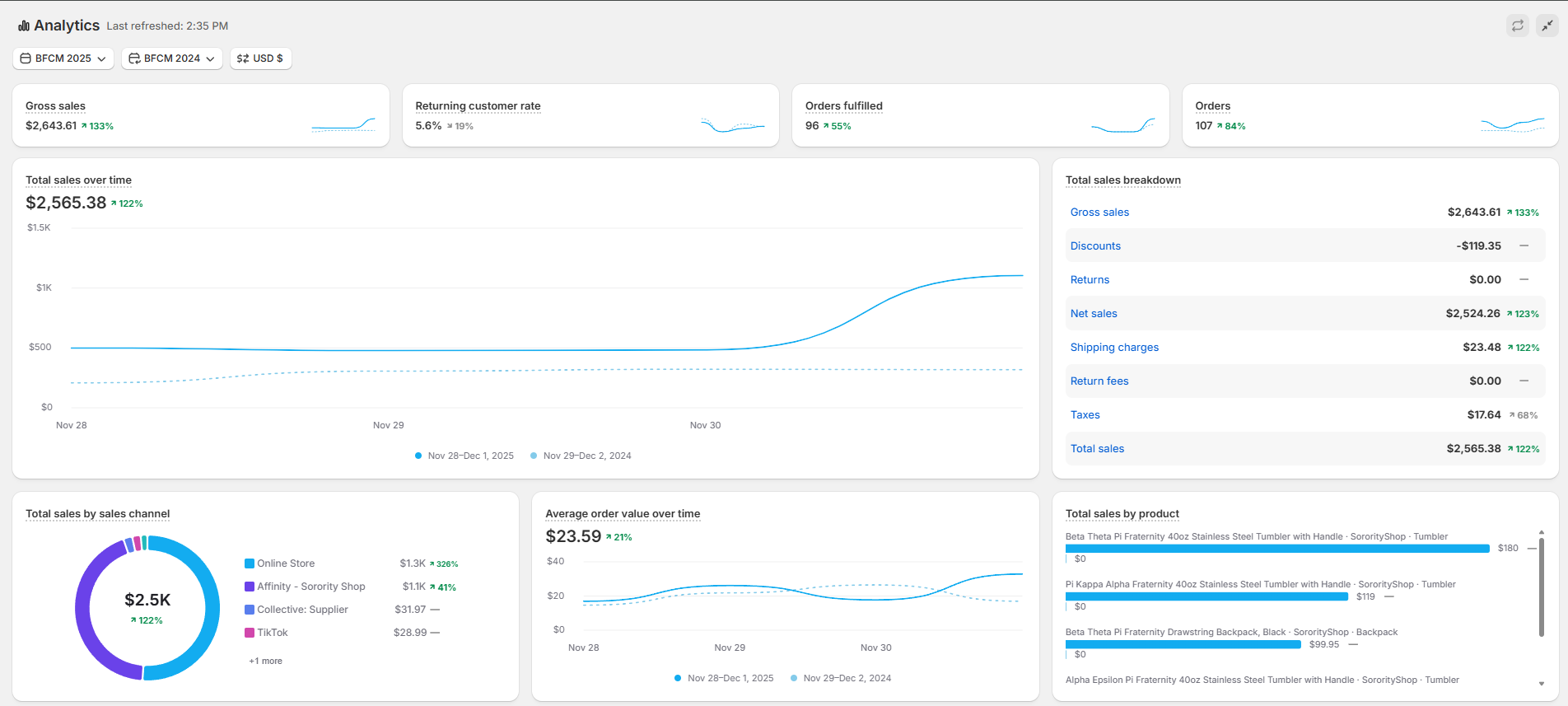Toggle the Nov 28–Dec 1, 2025 series in the total sales legend

pyautogui.click(x=464, y=456)
